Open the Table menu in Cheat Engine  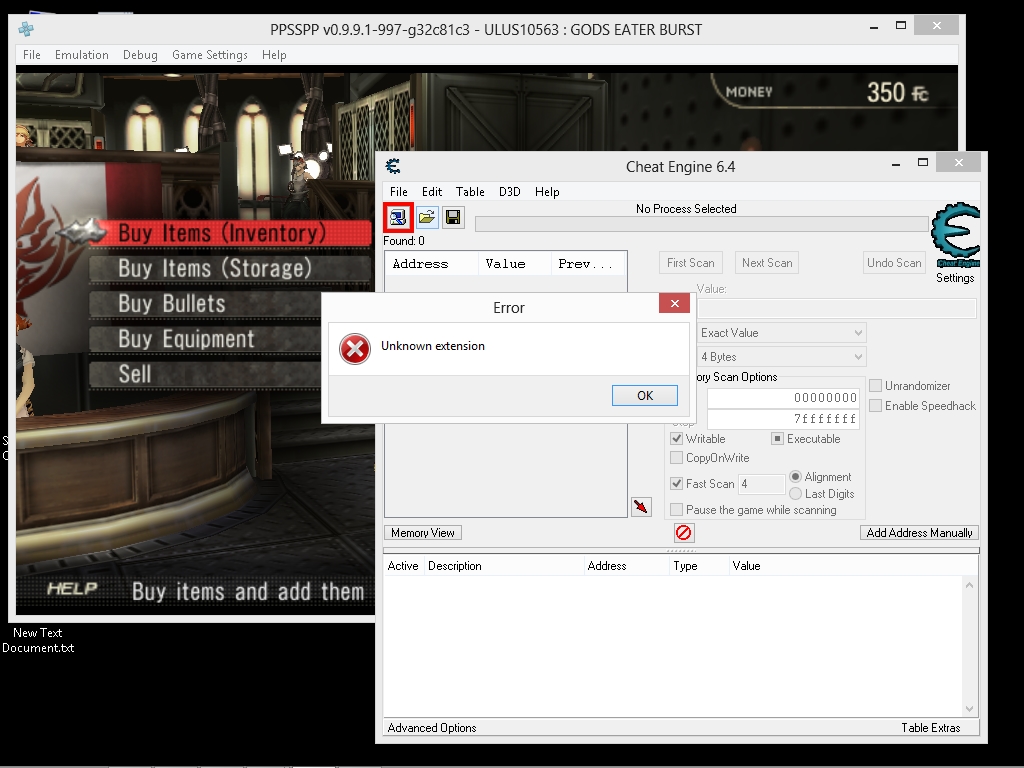(470, 192)
